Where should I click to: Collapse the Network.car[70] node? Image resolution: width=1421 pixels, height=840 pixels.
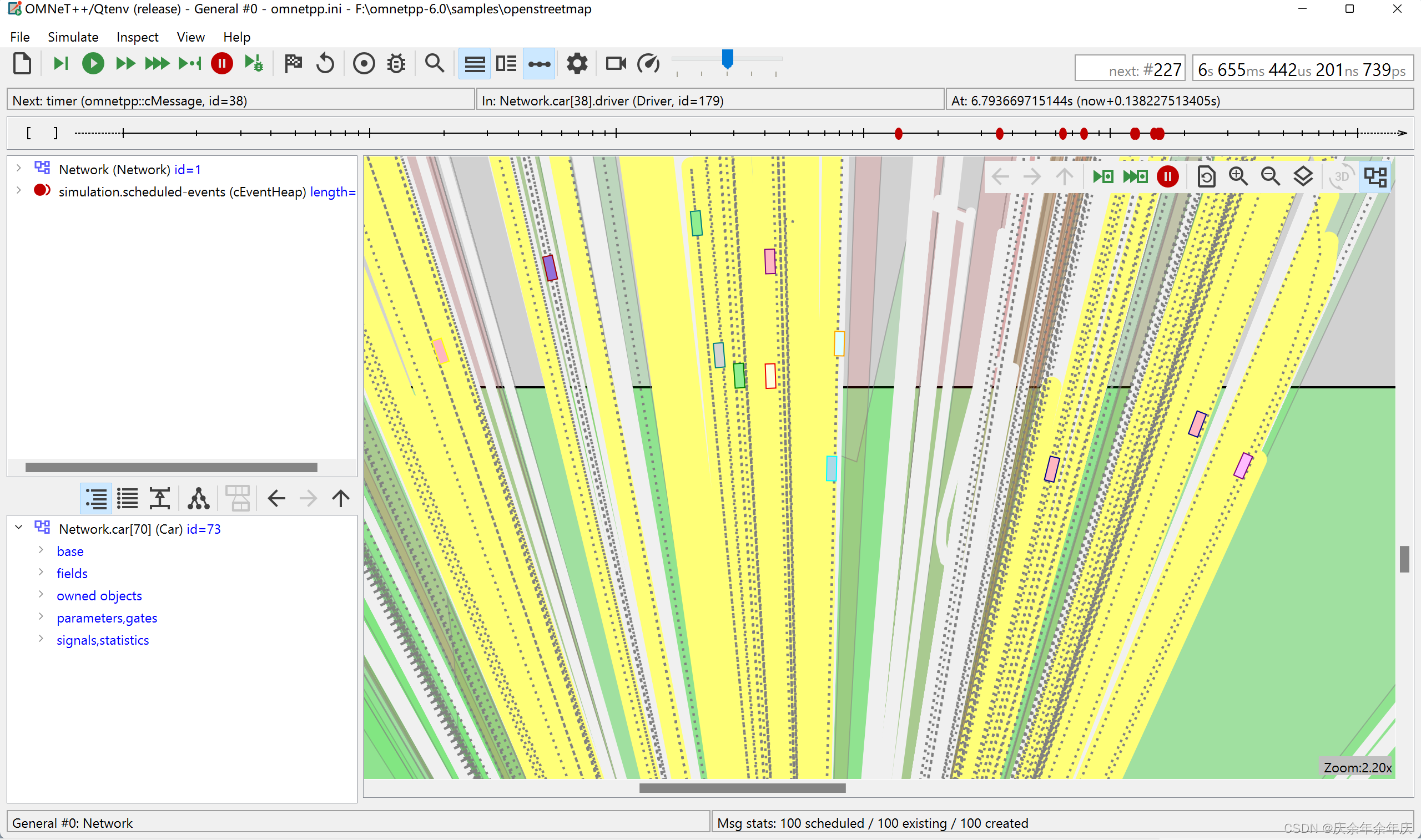point(19,528)
